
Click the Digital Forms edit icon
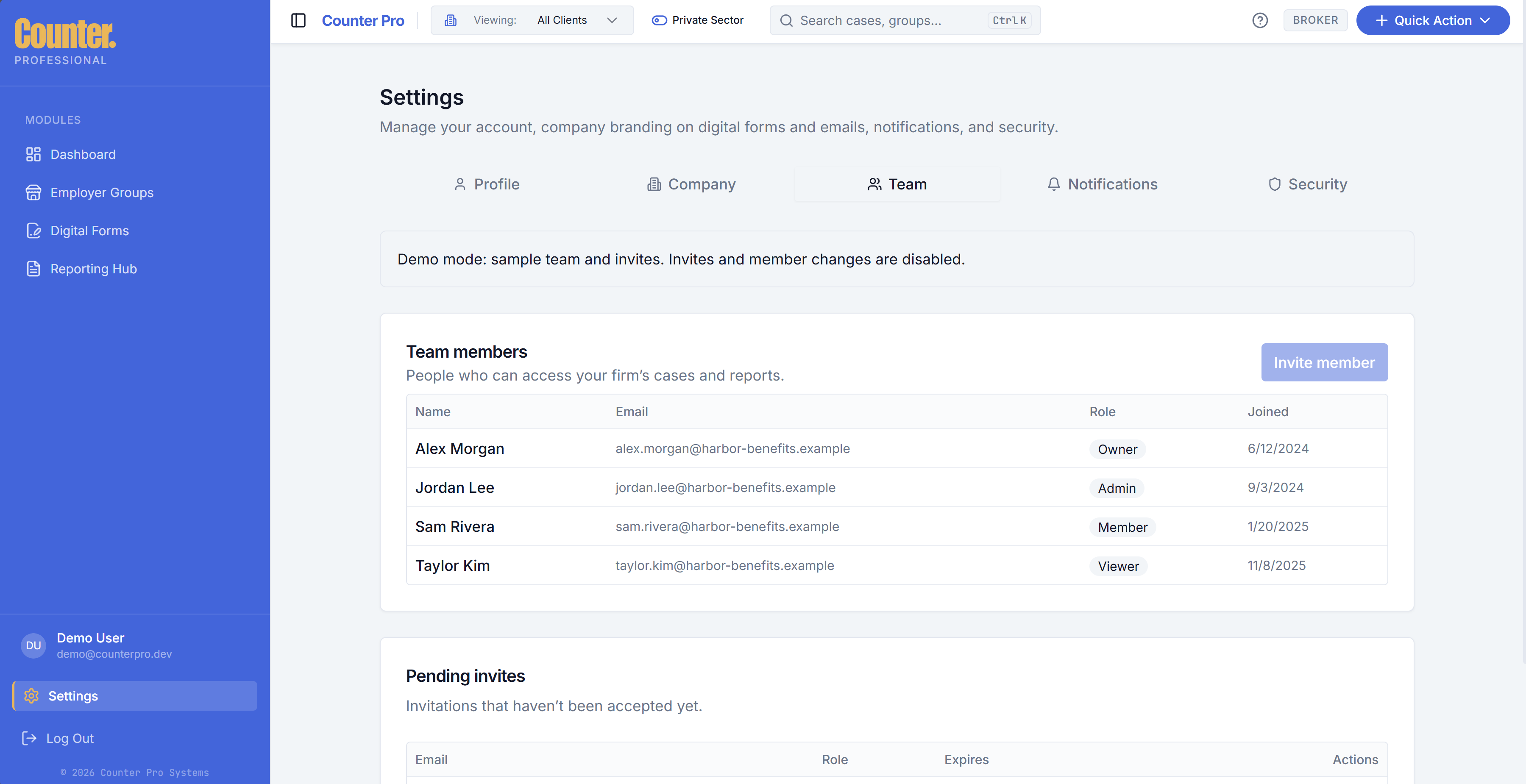[33, 231]
